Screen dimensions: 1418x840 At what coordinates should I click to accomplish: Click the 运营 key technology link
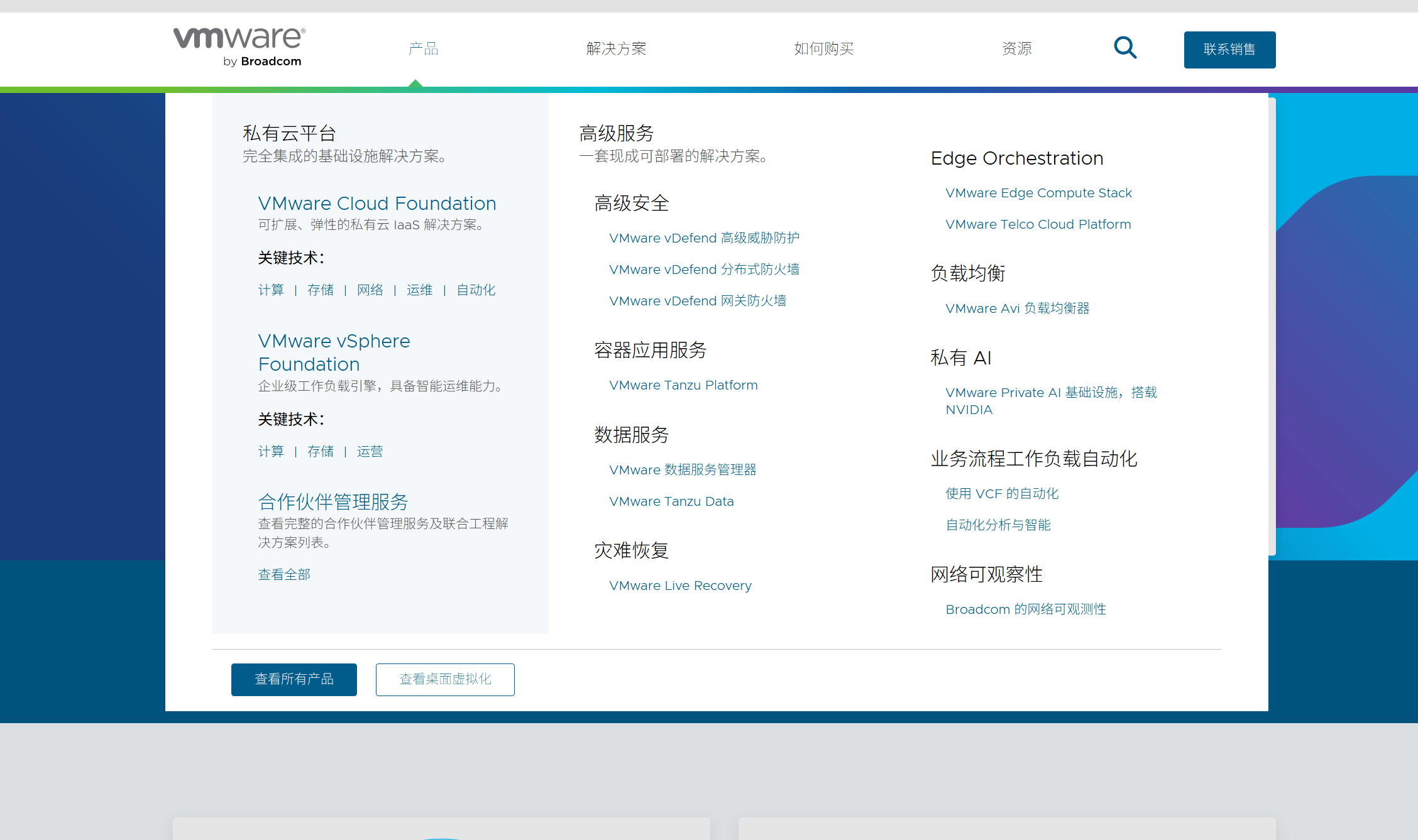(x=370, y=451)
